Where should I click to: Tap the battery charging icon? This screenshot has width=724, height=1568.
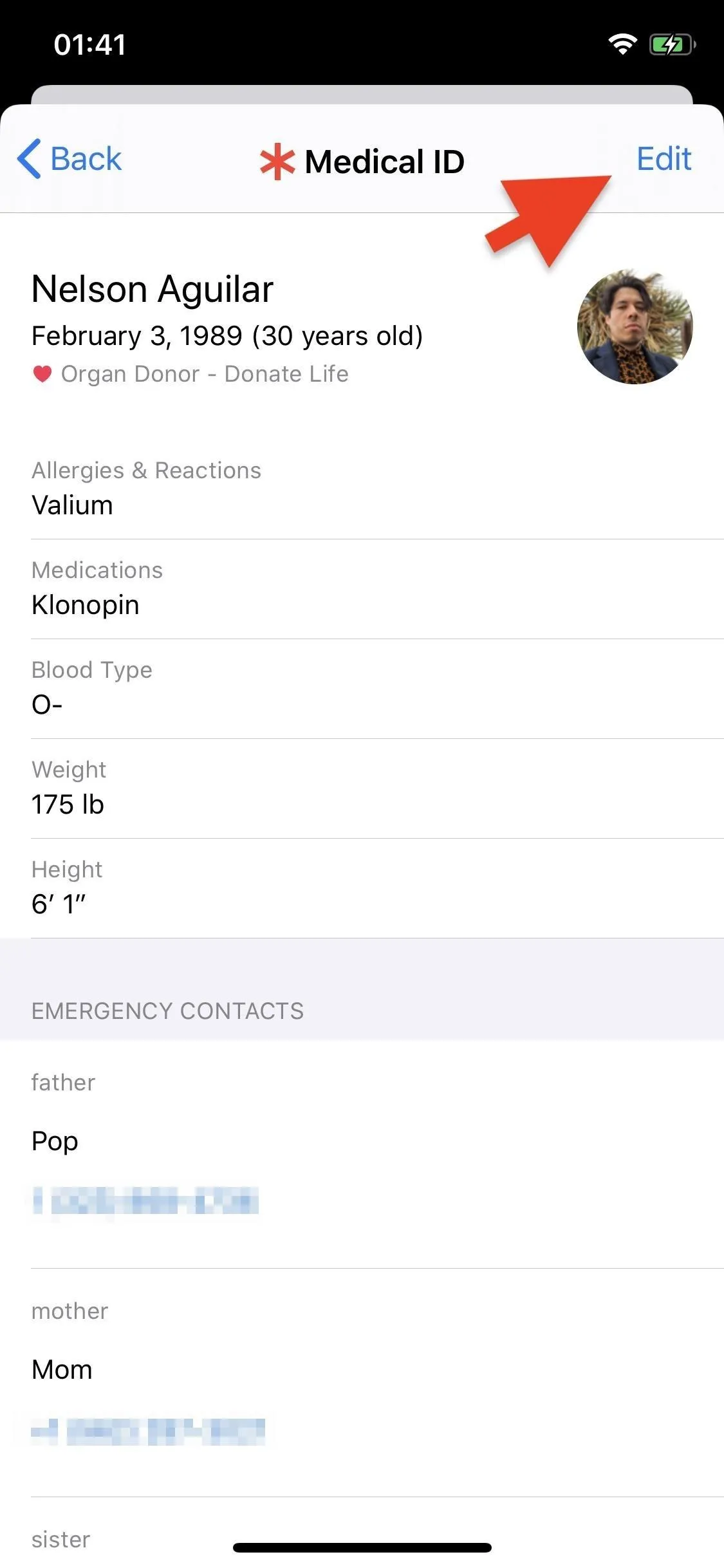point(672,44)
